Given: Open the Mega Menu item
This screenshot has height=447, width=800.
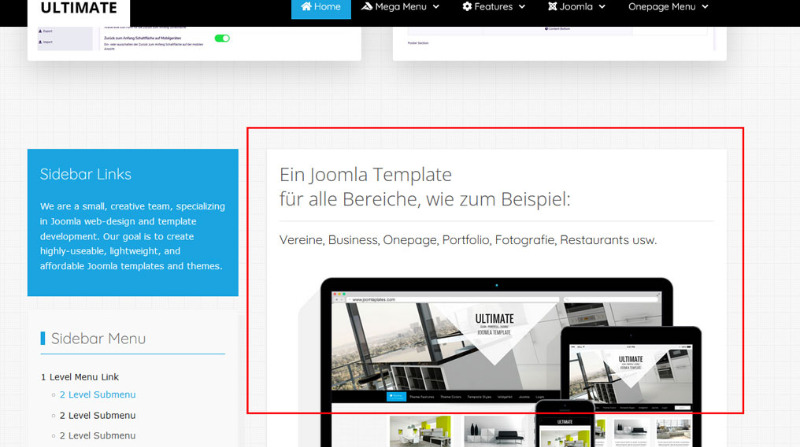Looking at the screenshot, I should [x=400, y=7].
